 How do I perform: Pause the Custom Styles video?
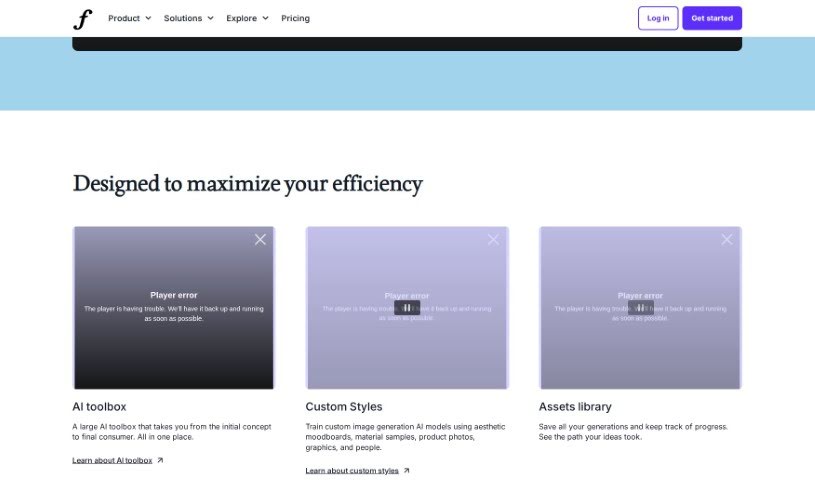[x=407, y=308]
